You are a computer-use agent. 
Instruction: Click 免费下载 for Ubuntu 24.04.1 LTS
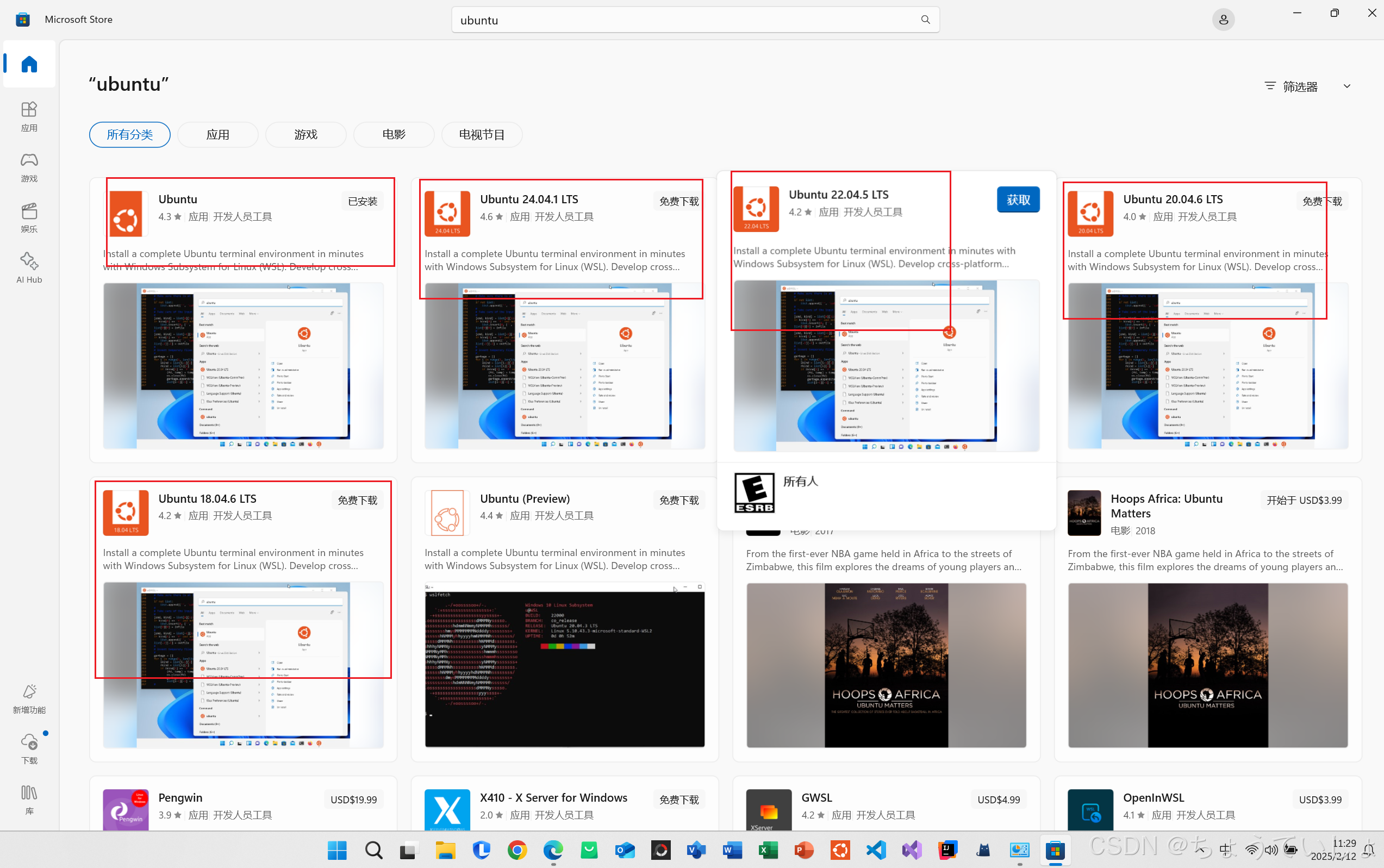point(679,202)
